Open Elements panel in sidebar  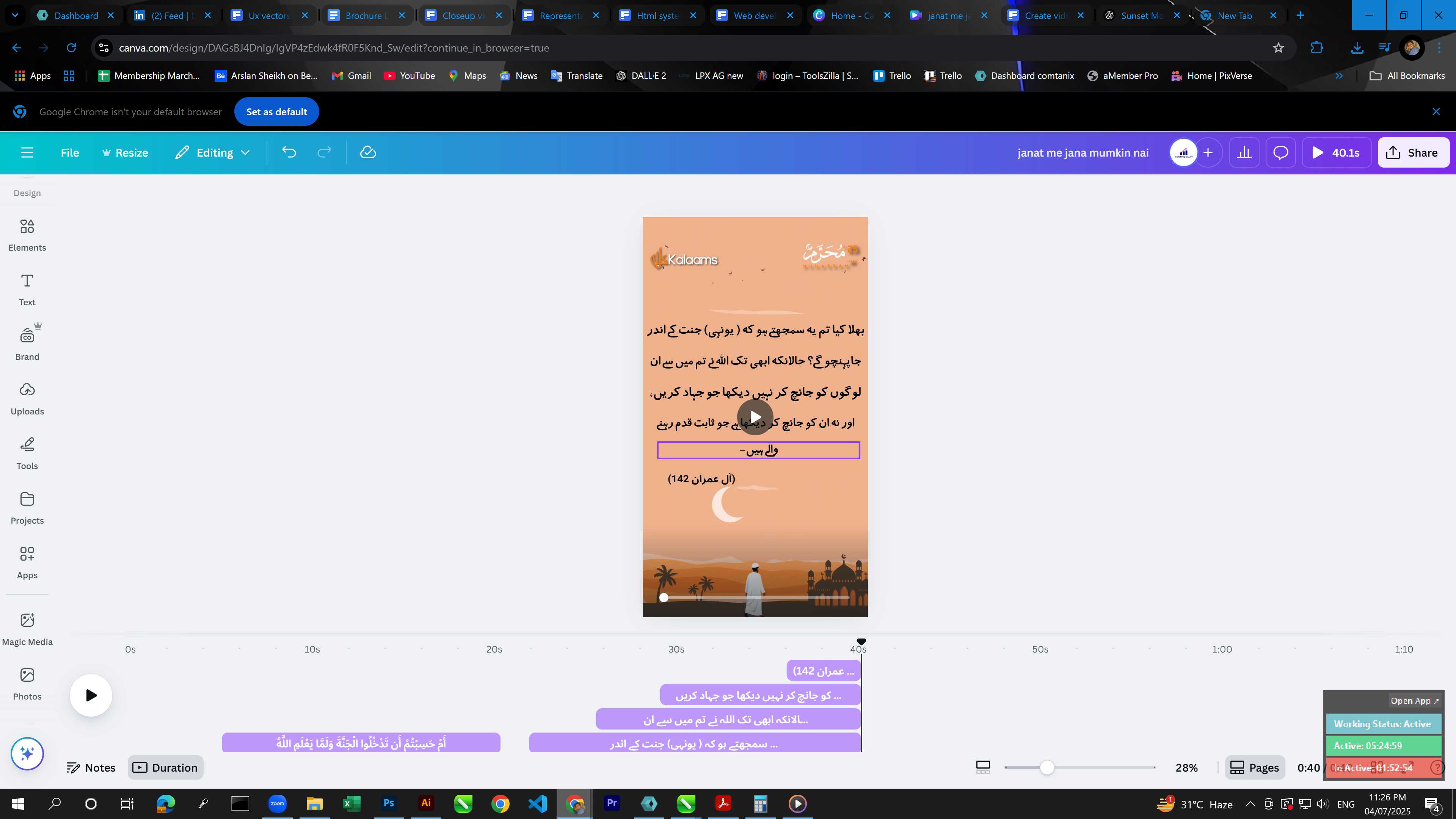pyautogui.click(x=27, y=235)
